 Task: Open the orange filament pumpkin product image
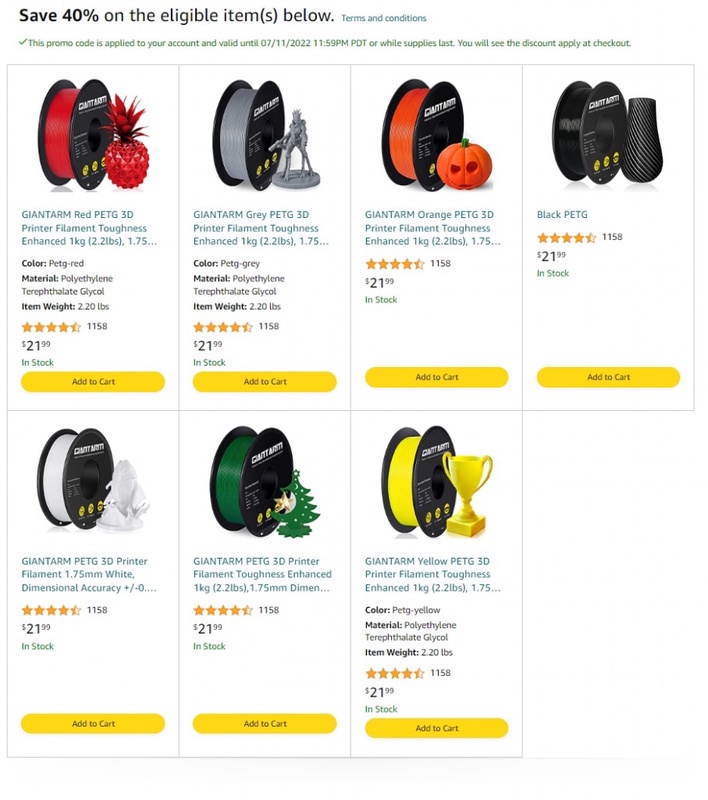(437, 135)
